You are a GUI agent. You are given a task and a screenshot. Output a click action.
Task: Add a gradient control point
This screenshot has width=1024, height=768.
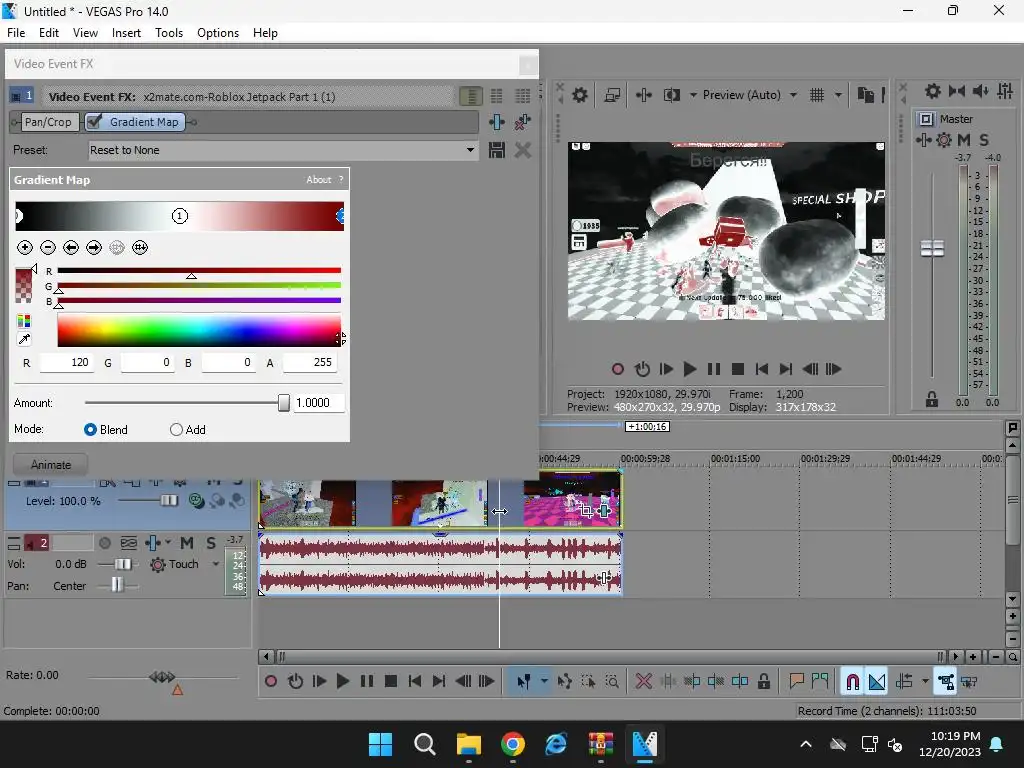click(x=25, y=248)
